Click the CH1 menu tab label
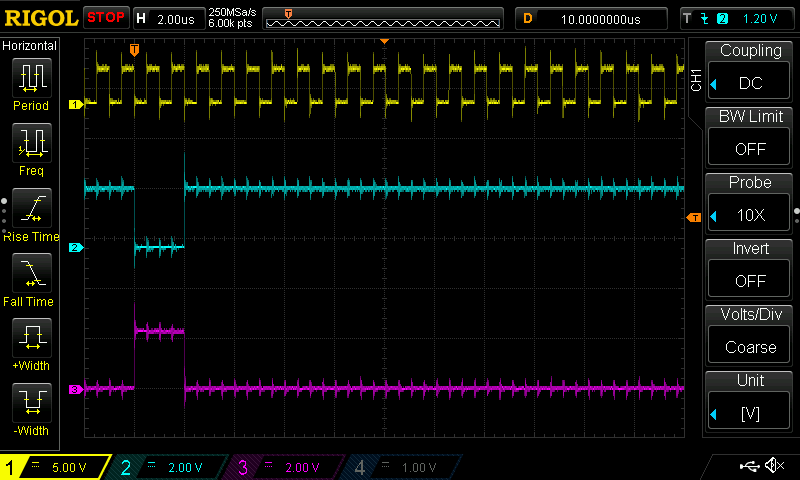Viewport: 800px width, 480px height. point(696,80)
